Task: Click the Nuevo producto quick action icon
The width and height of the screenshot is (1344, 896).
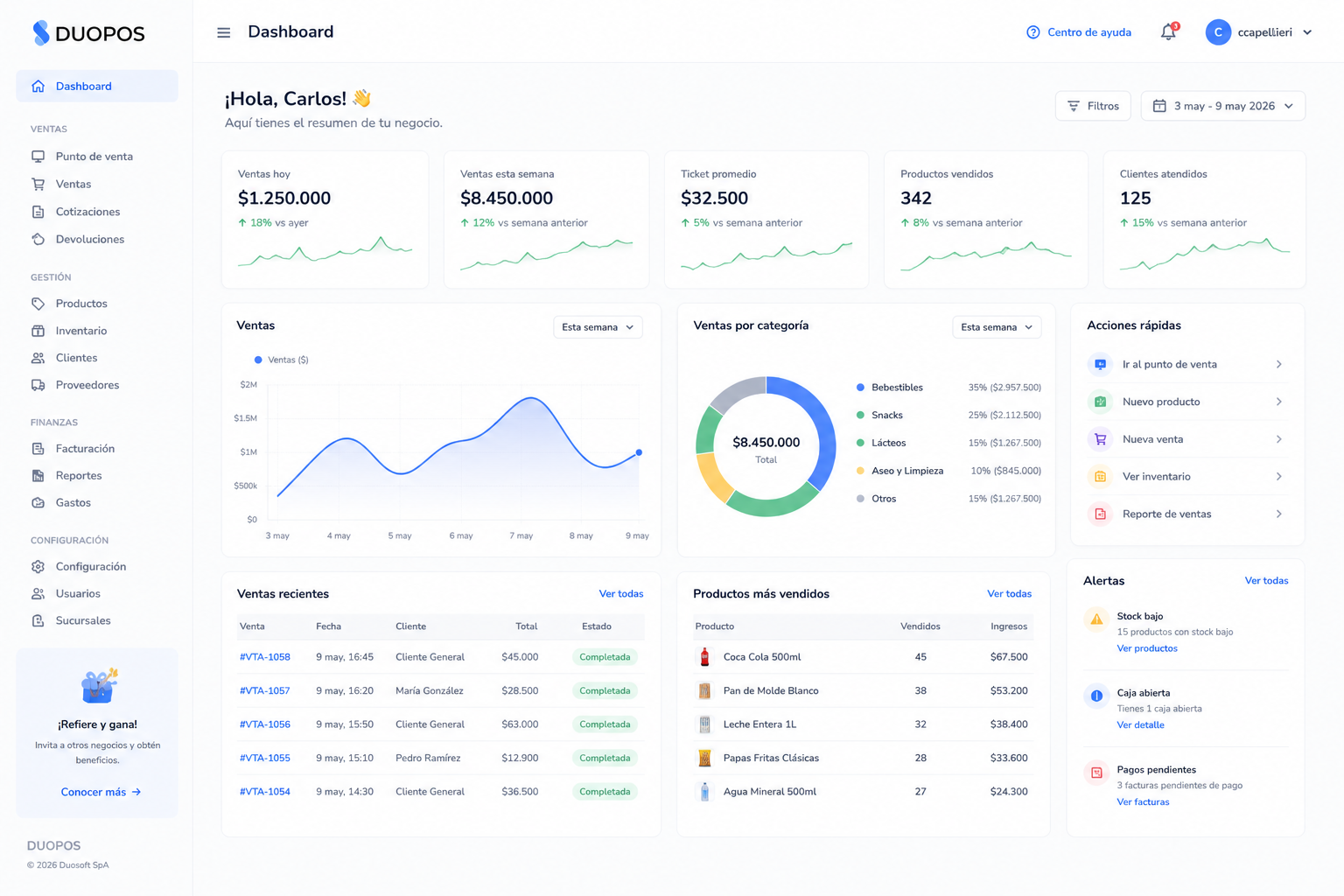Action: coord(1100,402)
